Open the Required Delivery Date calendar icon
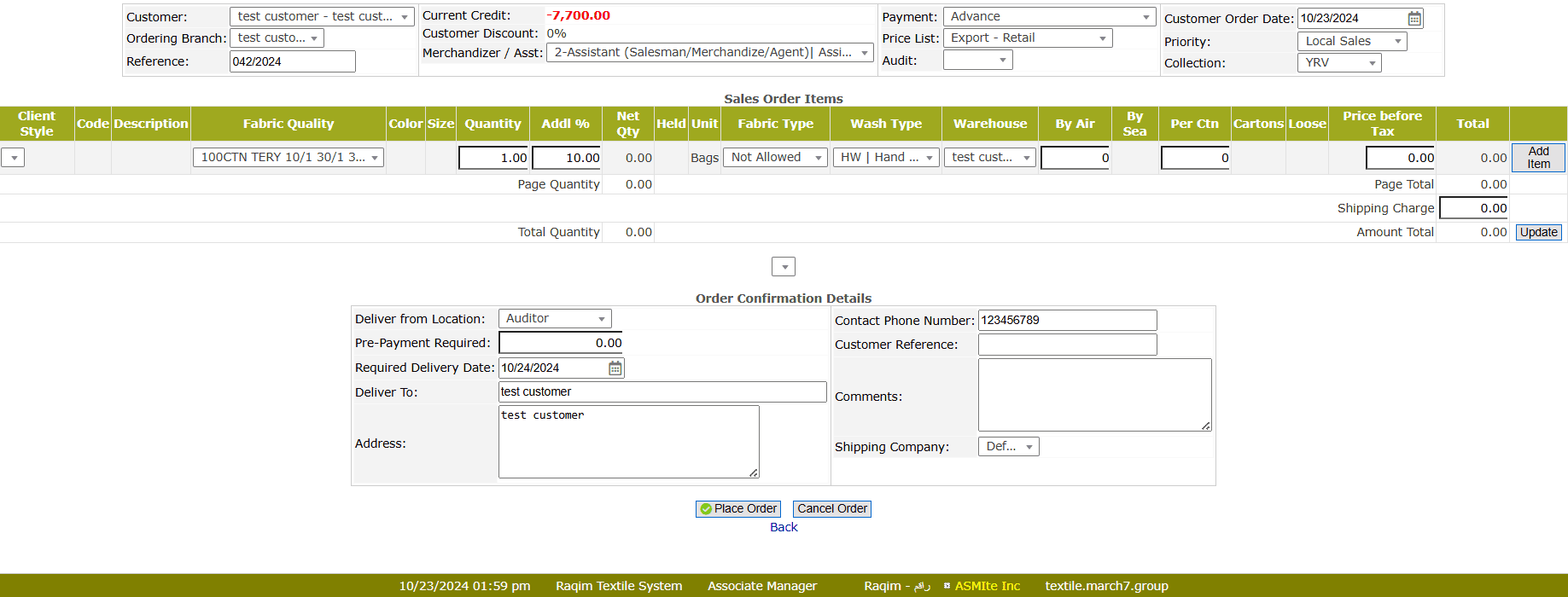 (x=615, y=368)
